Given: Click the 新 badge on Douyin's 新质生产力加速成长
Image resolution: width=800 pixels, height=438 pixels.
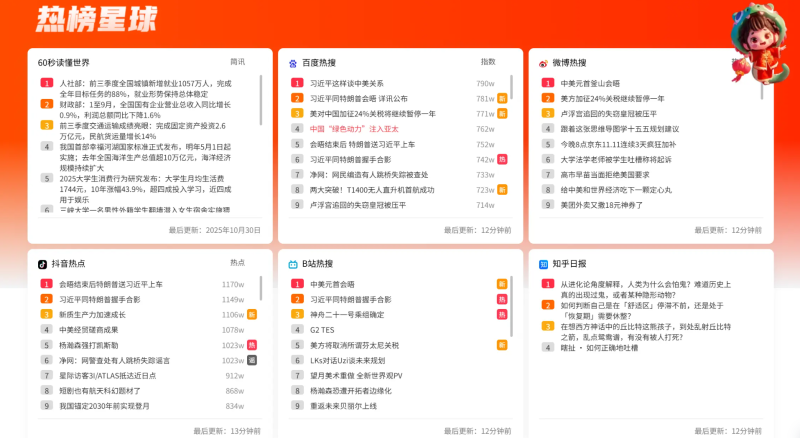Looking at the screenshot, I should tap(252, 314).
